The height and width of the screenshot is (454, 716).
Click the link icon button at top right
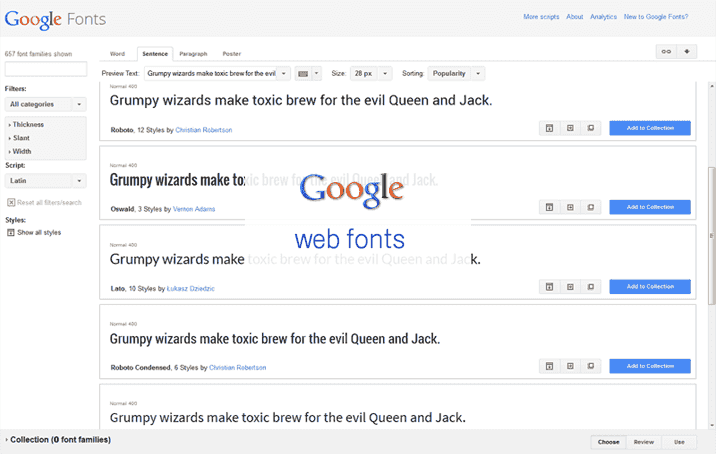tap(666, 52)
